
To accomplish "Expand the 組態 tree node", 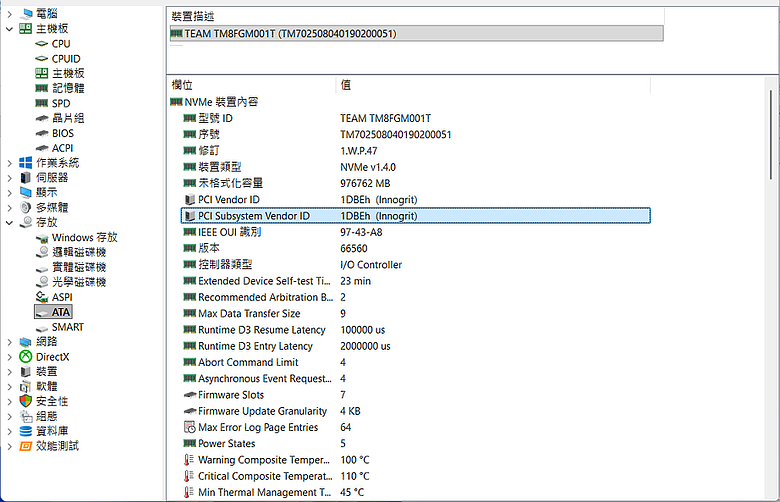I will click(9, 416).
